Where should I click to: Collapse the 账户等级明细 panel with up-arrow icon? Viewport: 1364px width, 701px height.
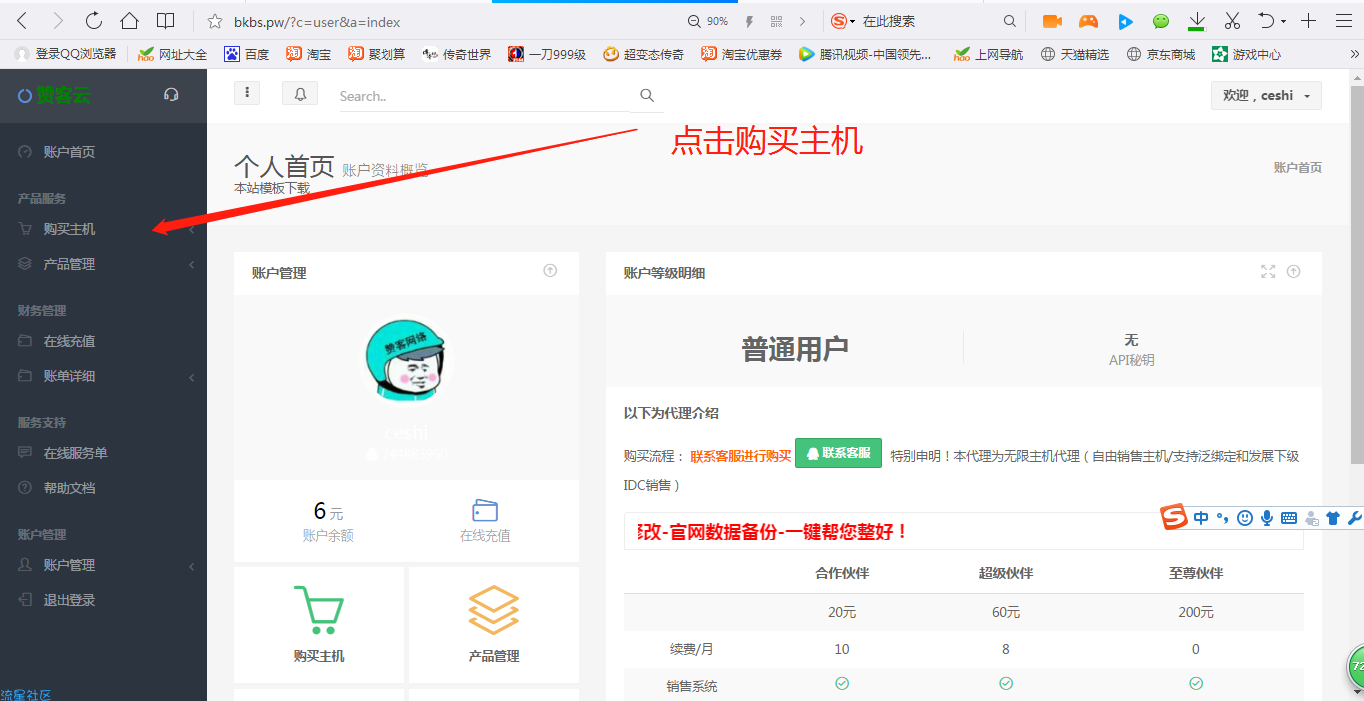(1294, 271)
